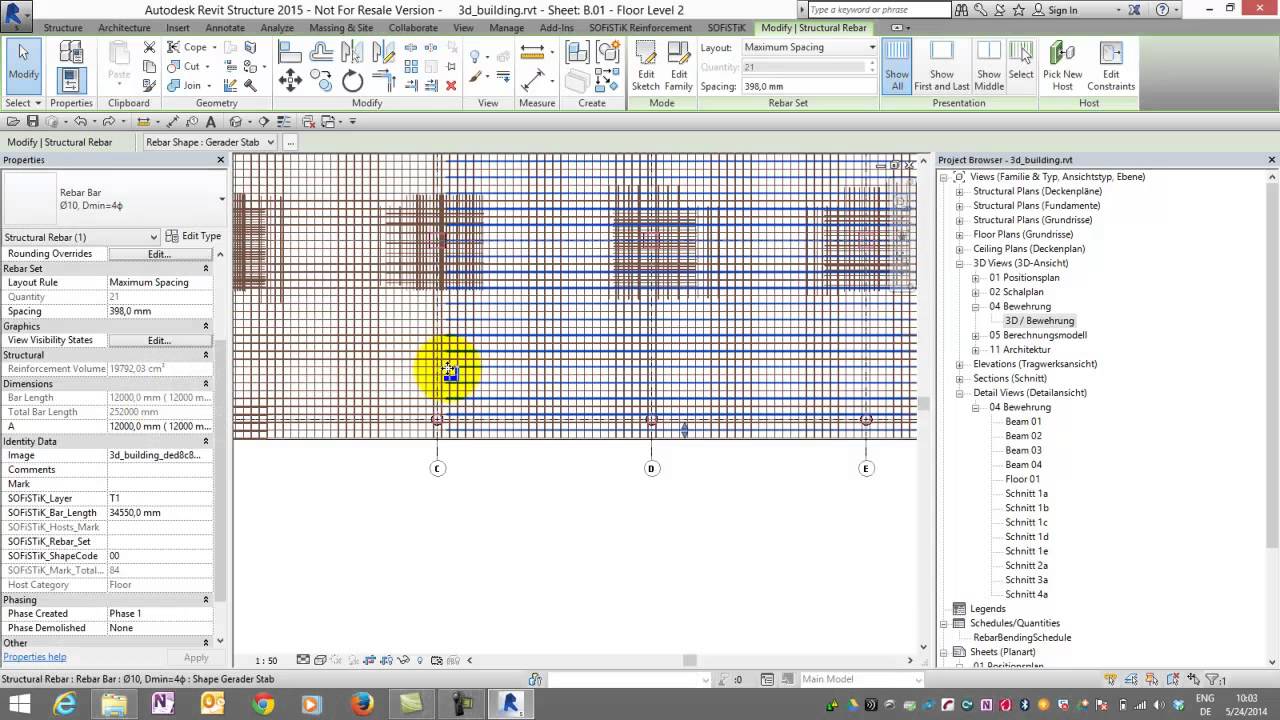Select Beam 01 in Project Browser
This screenshot has height=720, width=1280.
click(x=1023, y=422)
